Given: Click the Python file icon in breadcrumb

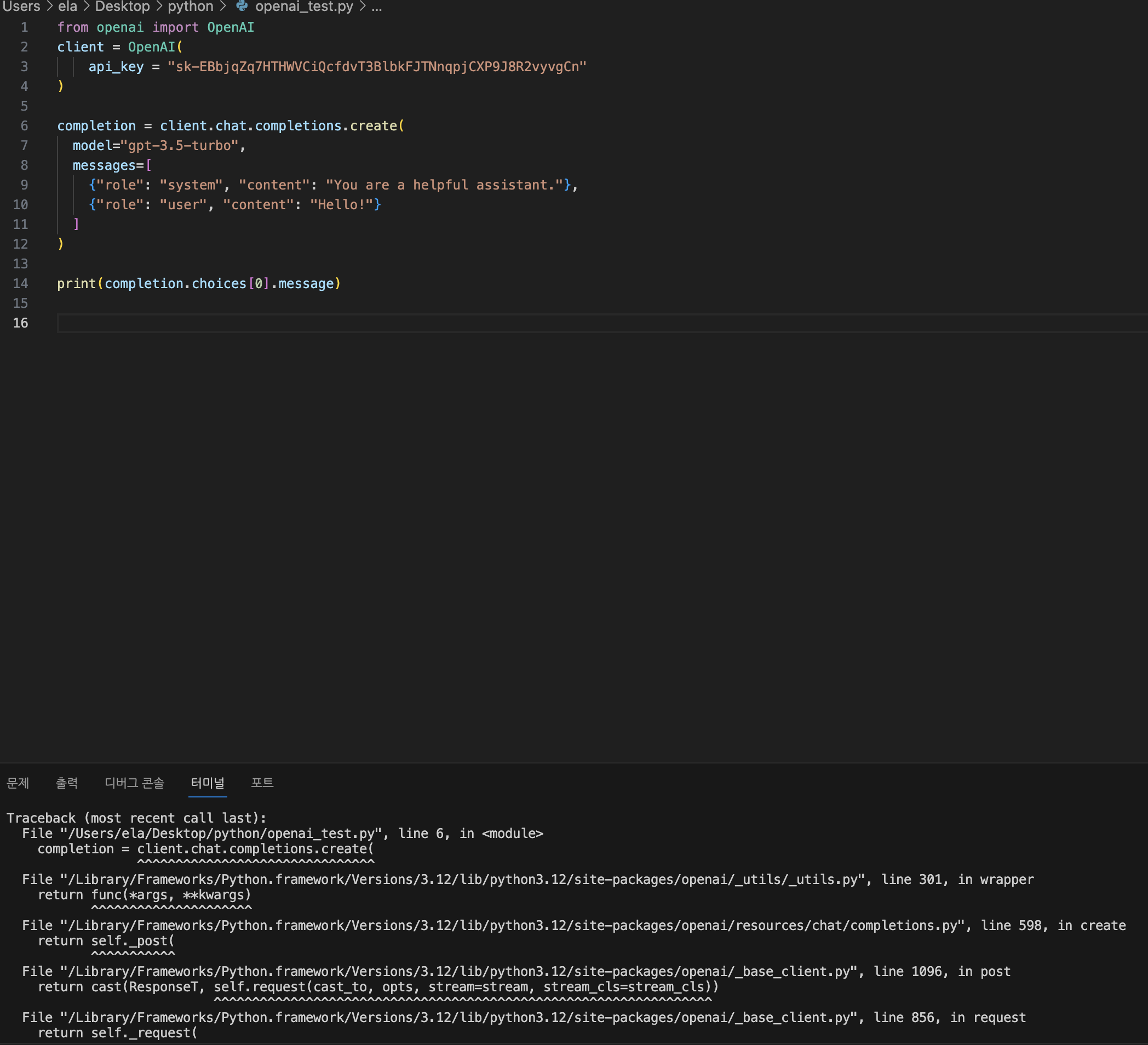Looking at the screenshot, I should coord(242,6).
